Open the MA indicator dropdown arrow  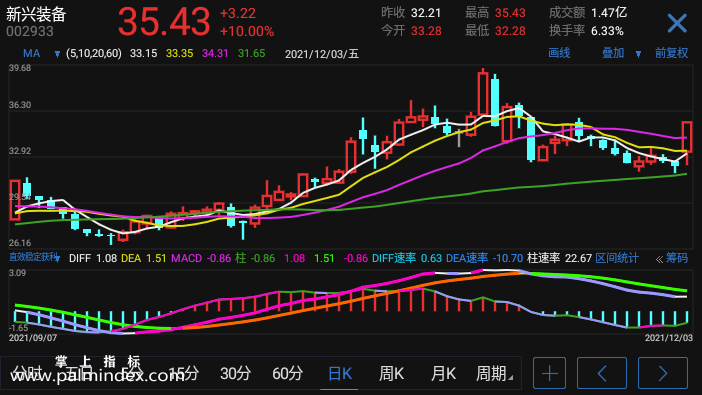(x=57, y=54)
